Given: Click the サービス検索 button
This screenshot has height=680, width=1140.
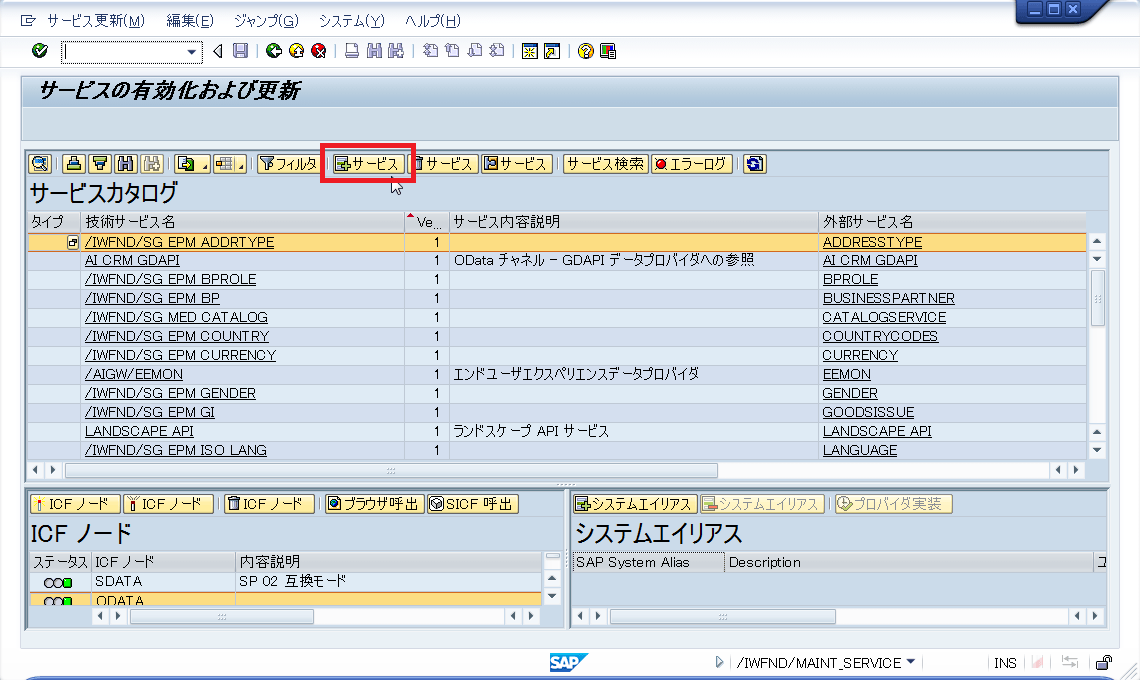Looking at the screenshot, I should click(x=606, y=164).
